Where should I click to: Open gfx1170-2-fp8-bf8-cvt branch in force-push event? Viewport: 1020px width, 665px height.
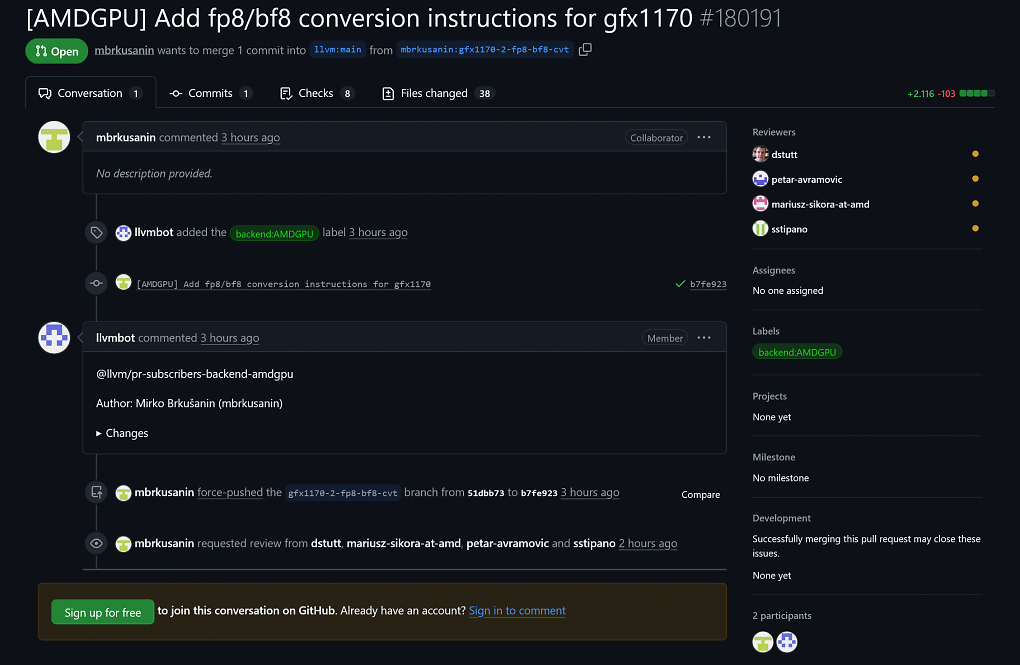(343, 493)
